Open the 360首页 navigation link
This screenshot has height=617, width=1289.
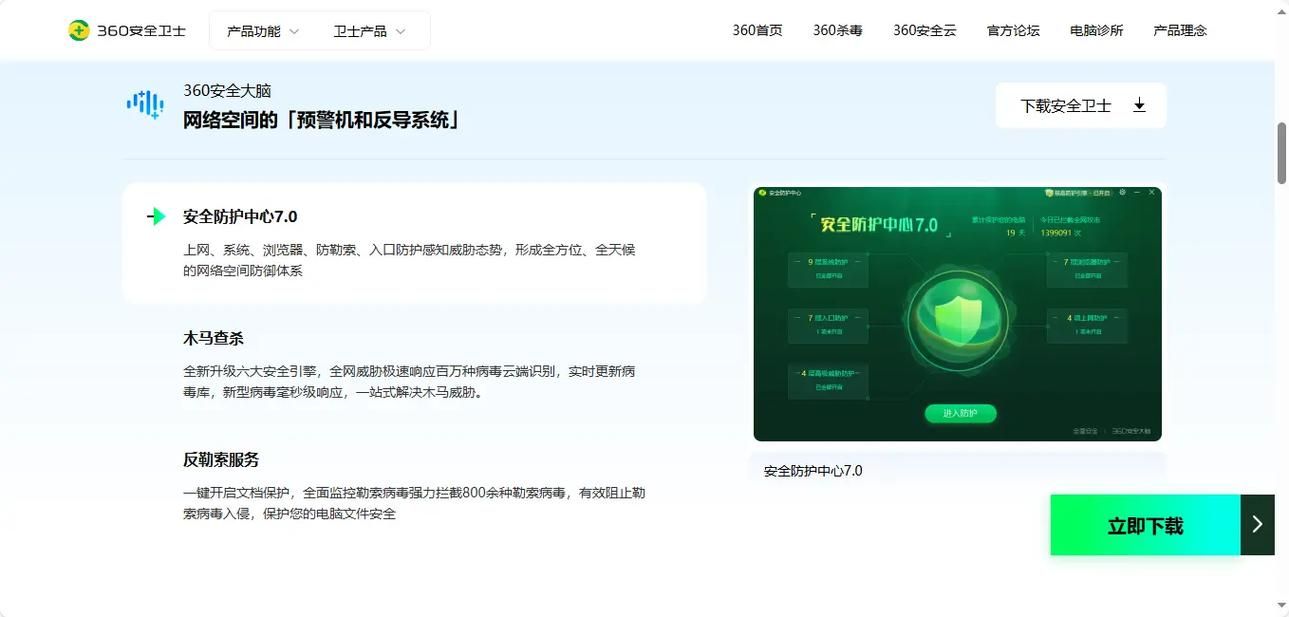click(757, 31)
